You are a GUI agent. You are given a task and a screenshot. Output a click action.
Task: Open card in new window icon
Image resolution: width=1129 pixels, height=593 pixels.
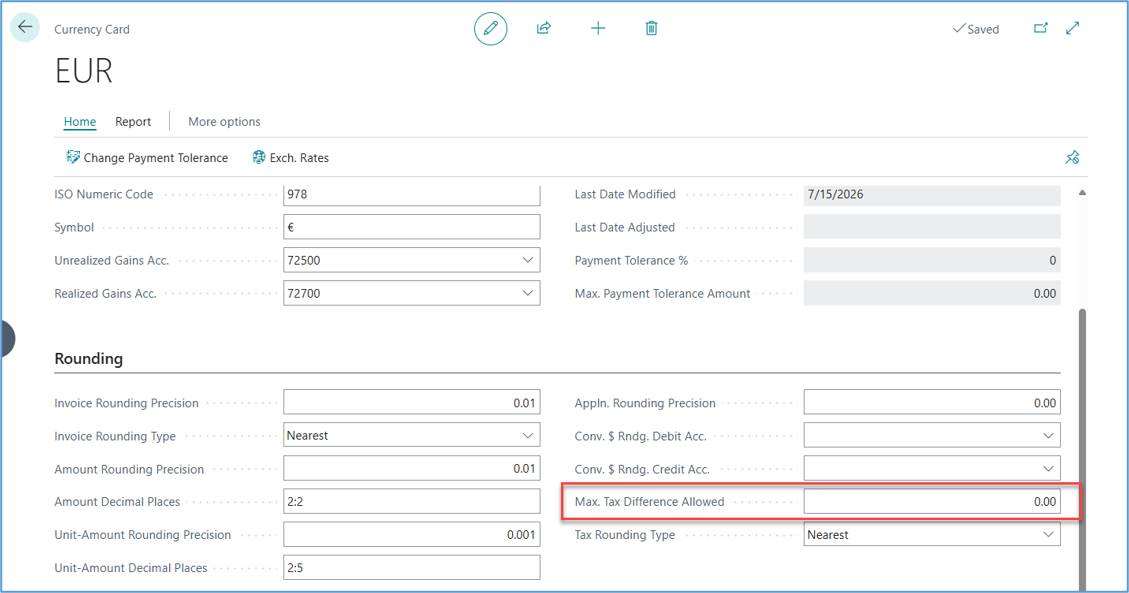[1040, 28]
